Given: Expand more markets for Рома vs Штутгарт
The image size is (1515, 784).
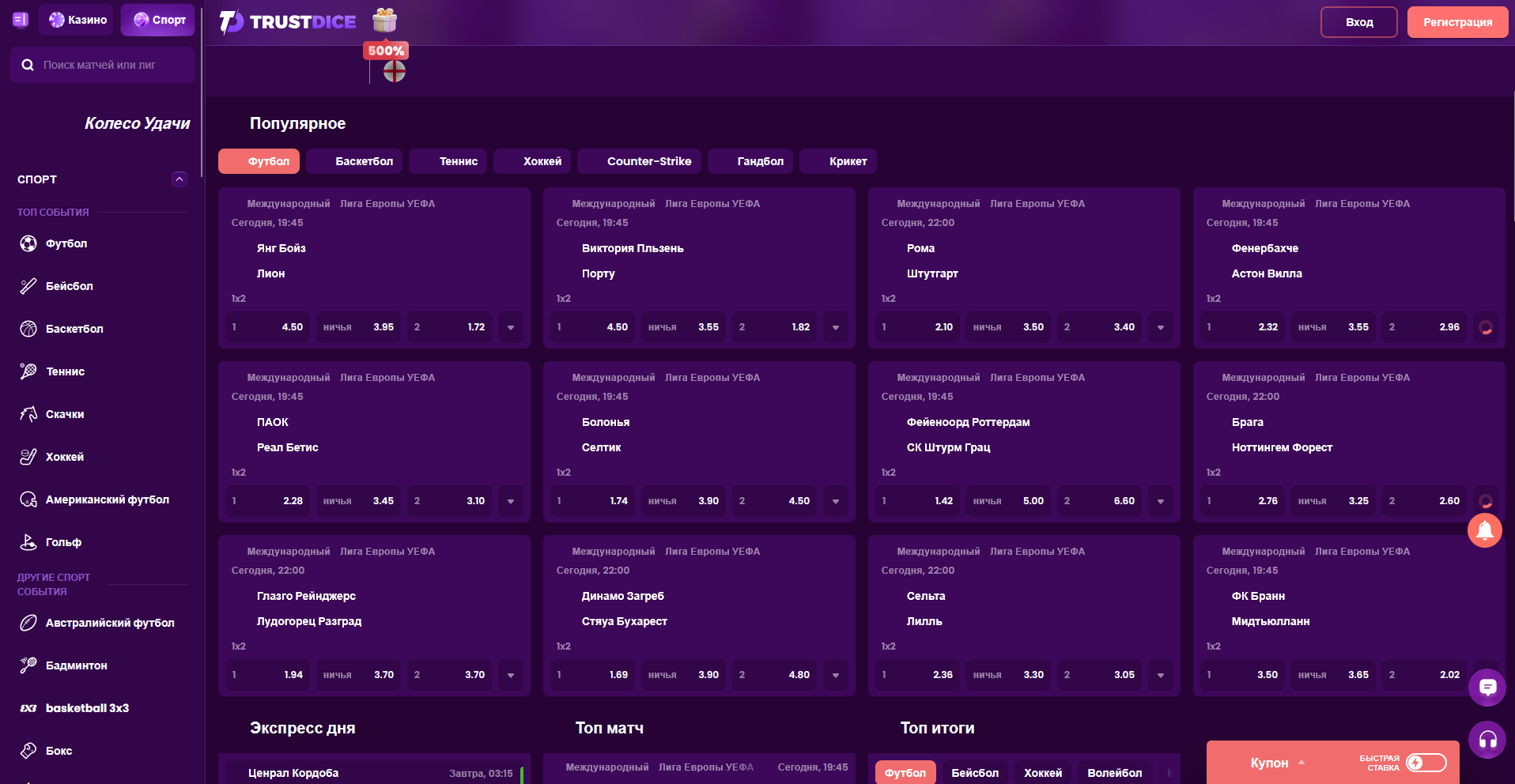Looking at the screenshot, I should click(x=1161, y=327).
